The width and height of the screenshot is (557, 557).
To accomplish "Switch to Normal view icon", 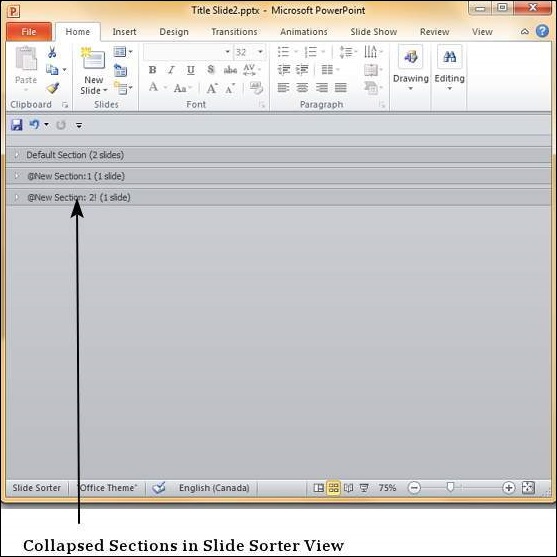I will click(319, 488).
